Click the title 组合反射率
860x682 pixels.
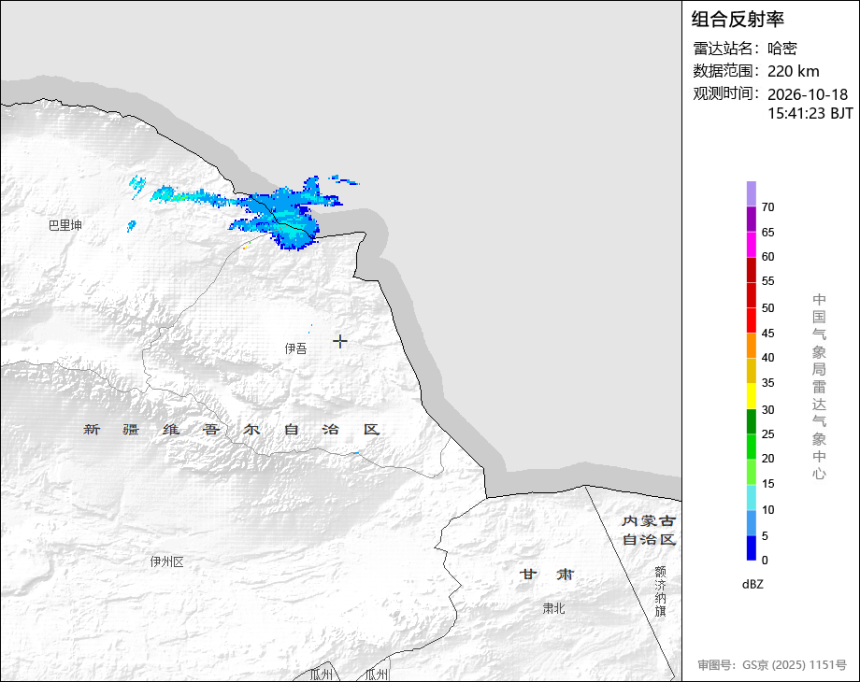pos(737,20)
